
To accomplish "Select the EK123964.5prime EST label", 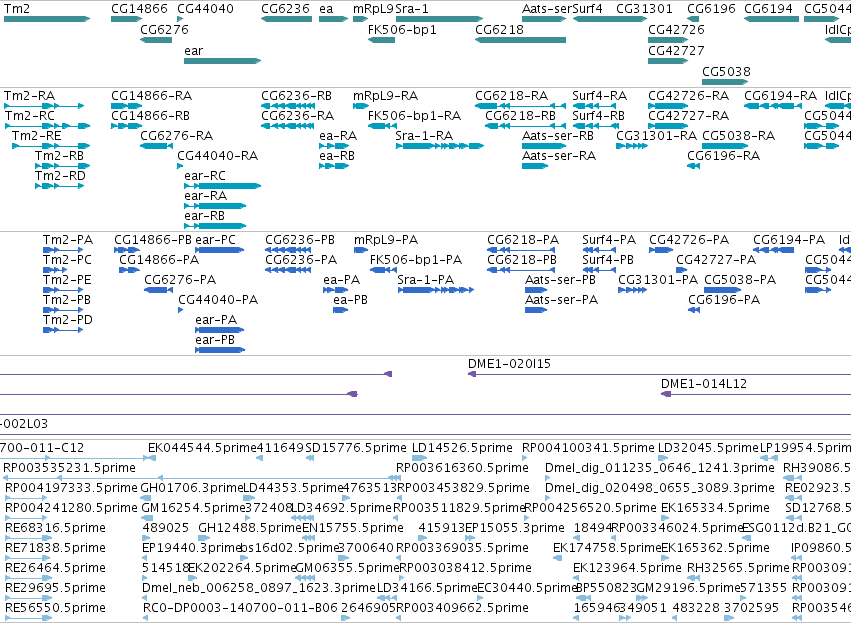I will click(x=627, y=568).
